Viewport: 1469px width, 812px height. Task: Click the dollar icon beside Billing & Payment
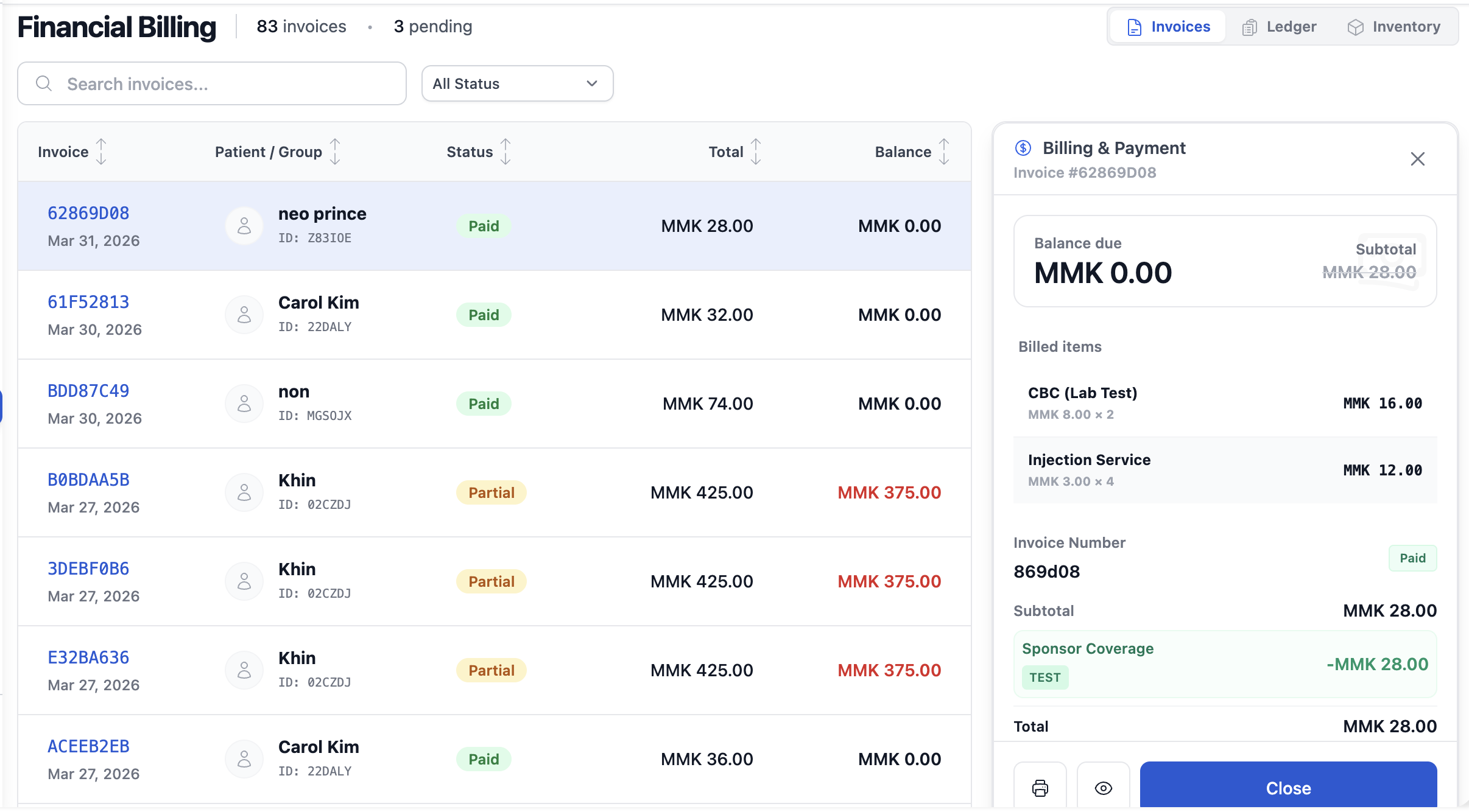tap(1023, 147)
